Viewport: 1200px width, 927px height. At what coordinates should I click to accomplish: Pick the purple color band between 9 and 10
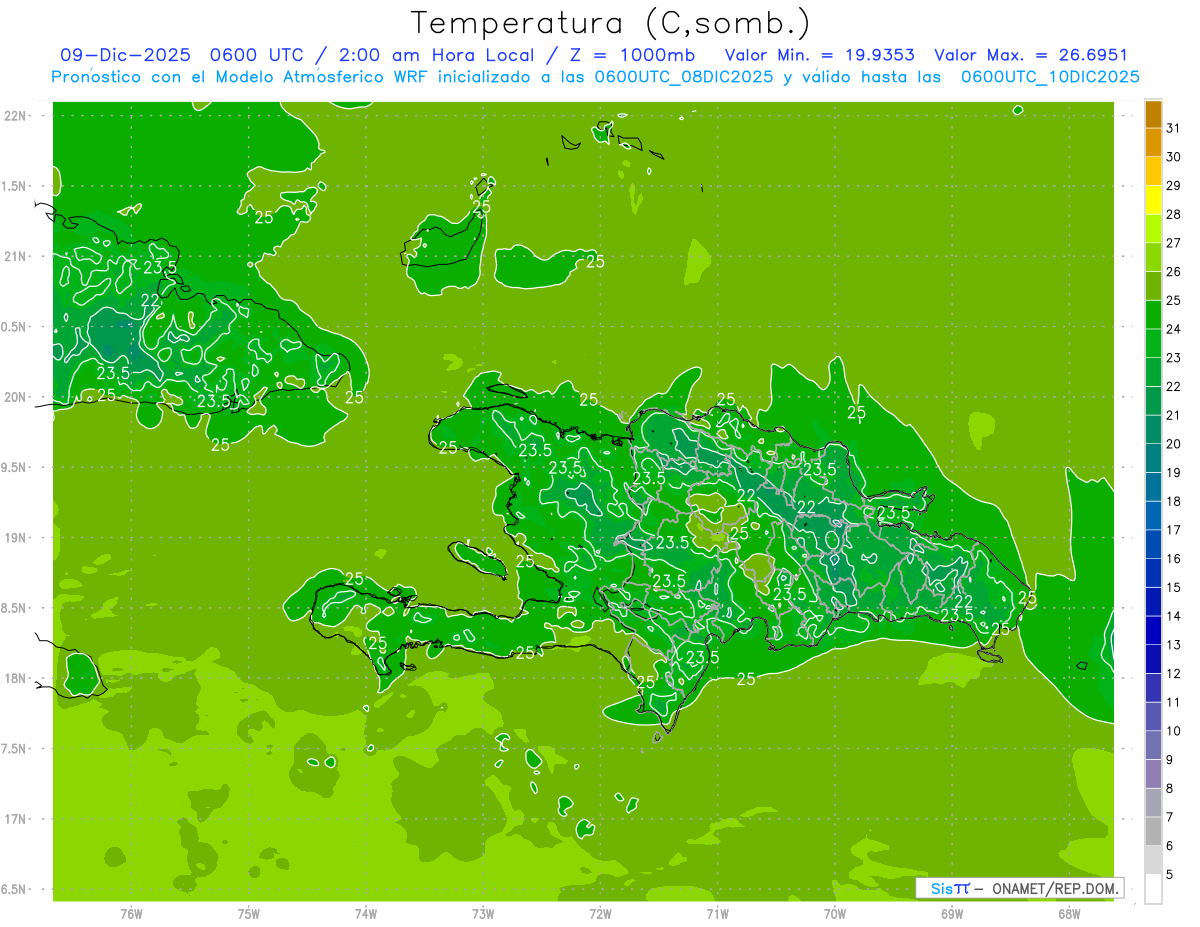[x=1153, y=745]
